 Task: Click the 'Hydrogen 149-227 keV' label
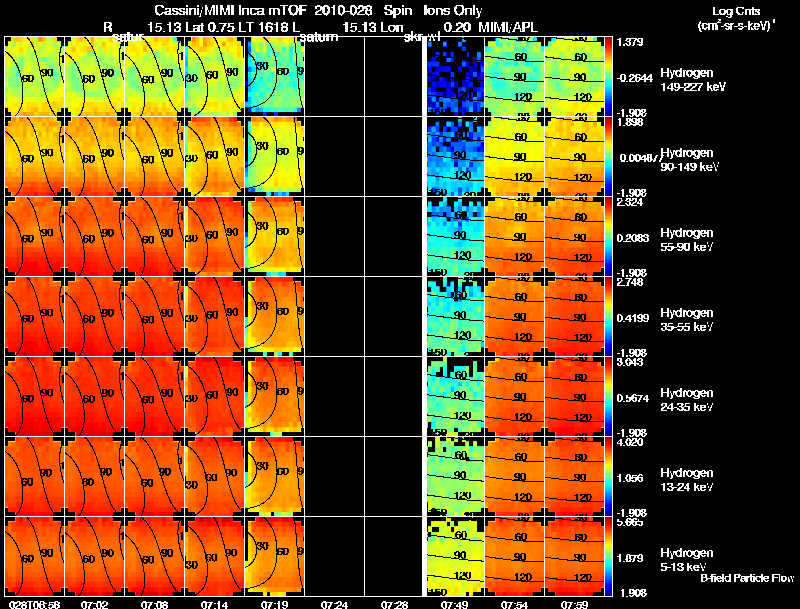point(692,80)
